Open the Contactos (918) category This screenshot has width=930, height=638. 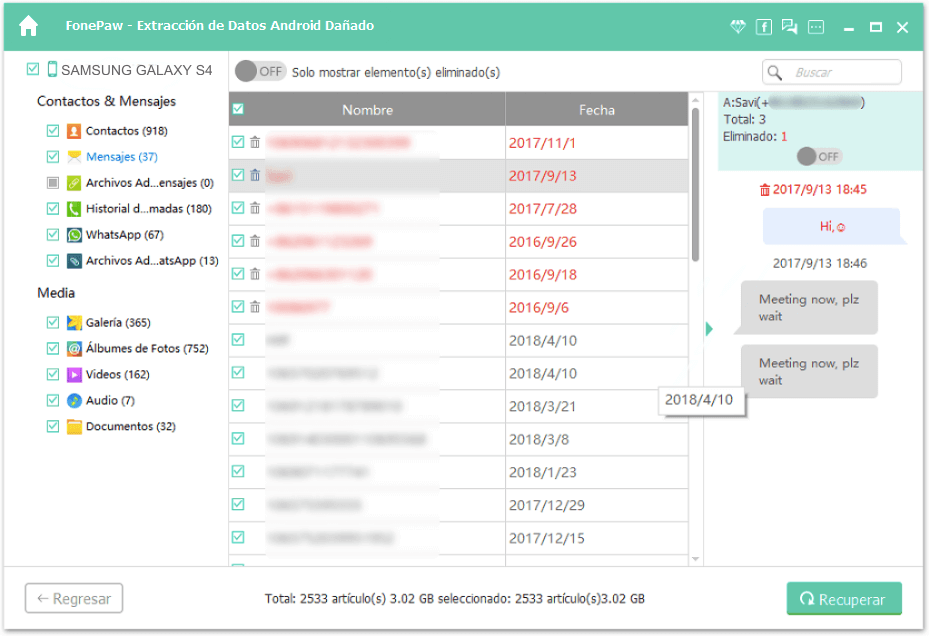tap(126, 131)
